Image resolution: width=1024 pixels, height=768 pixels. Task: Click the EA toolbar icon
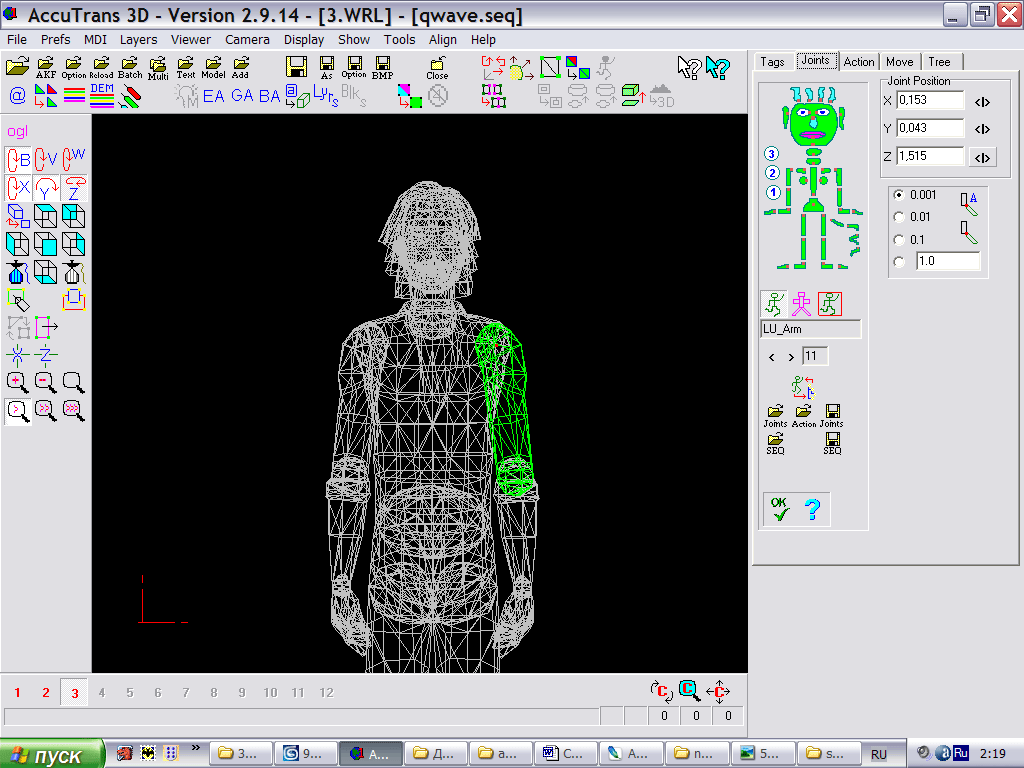point(214,96)
